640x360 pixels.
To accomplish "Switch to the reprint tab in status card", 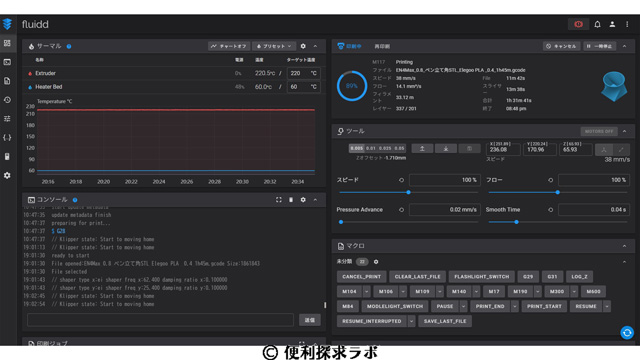I will click(382, 47).
